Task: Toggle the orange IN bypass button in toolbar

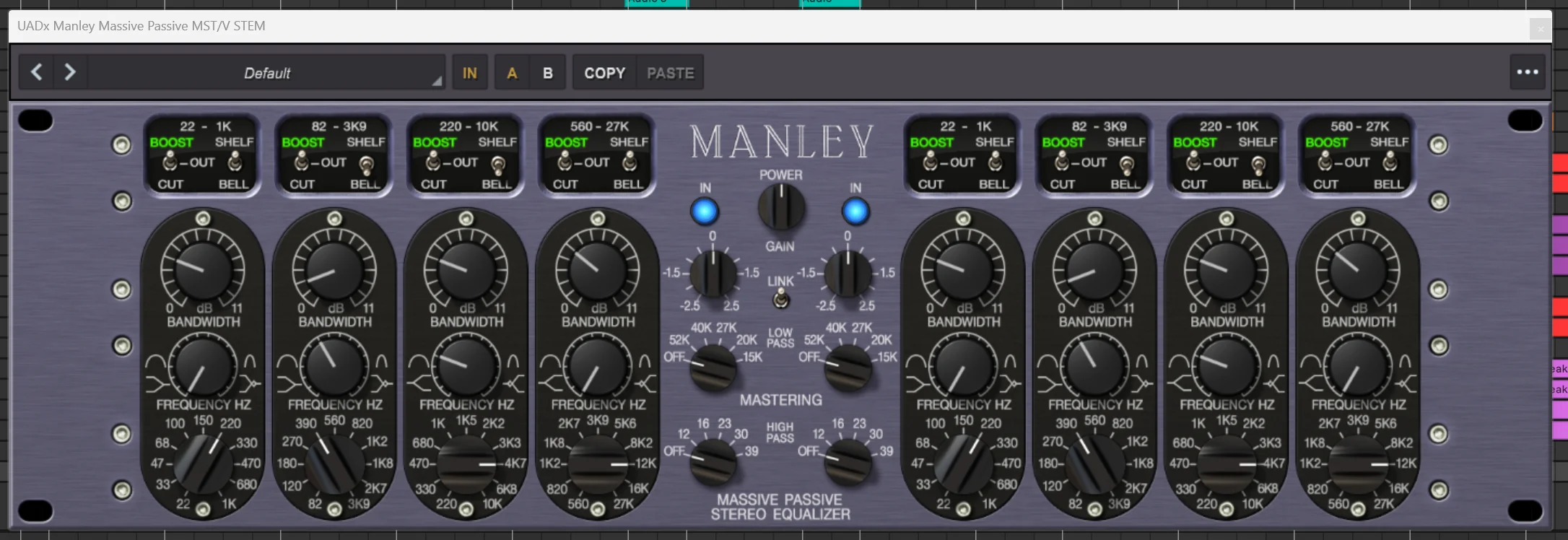Action: click(x=470, y=73)
